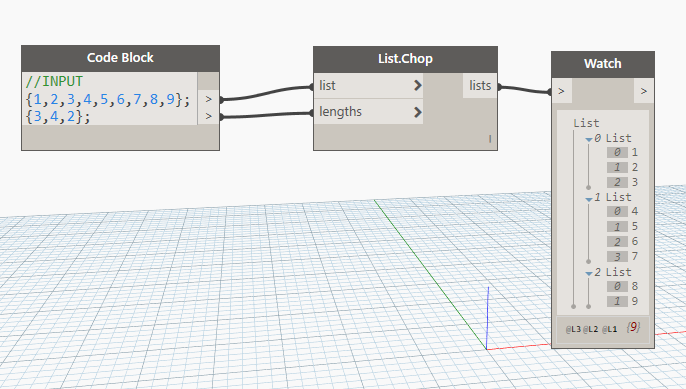Select the @L3 list level label

573,329
